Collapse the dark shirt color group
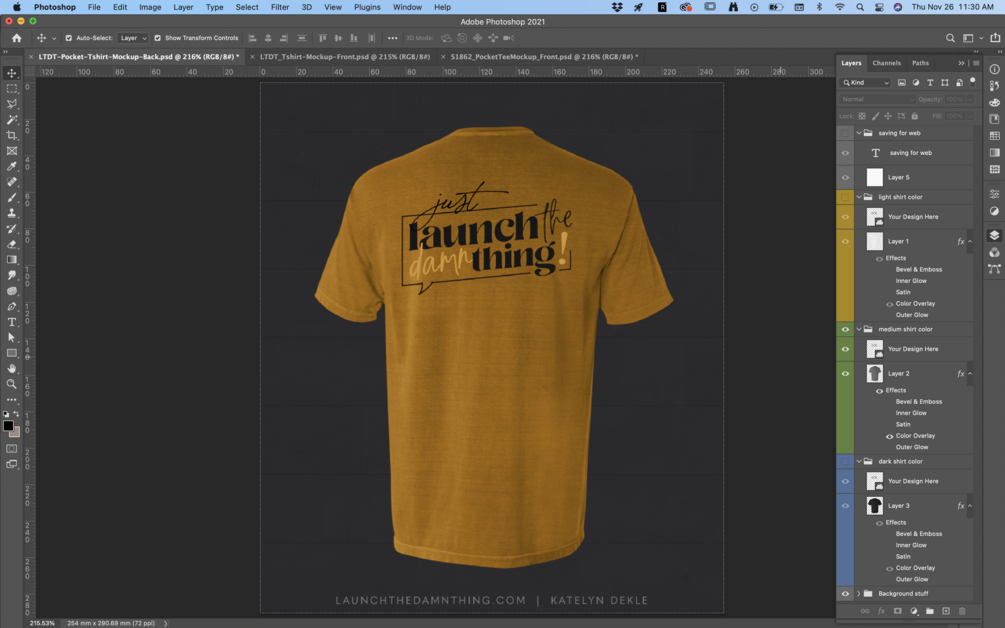 coord(859,461)
